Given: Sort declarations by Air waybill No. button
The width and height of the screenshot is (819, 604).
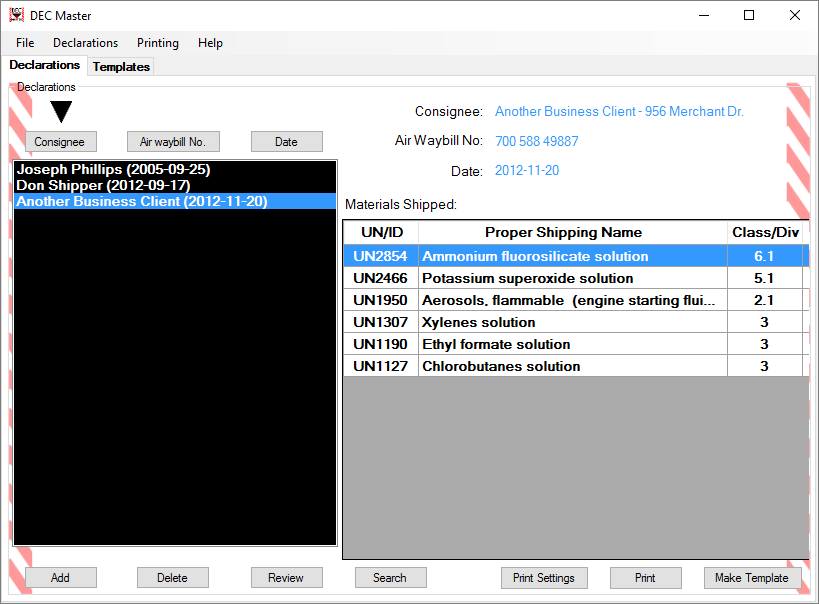Looking at the screenshot, I should click(x=173, y=142).
